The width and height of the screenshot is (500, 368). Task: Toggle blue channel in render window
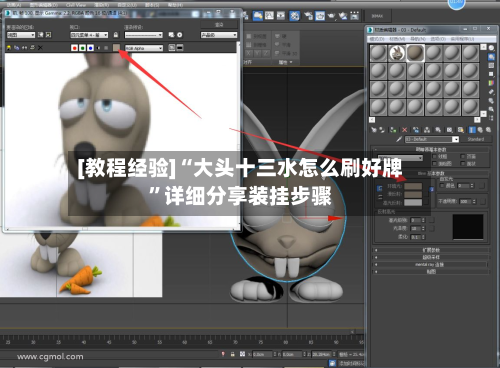[90, 48]
